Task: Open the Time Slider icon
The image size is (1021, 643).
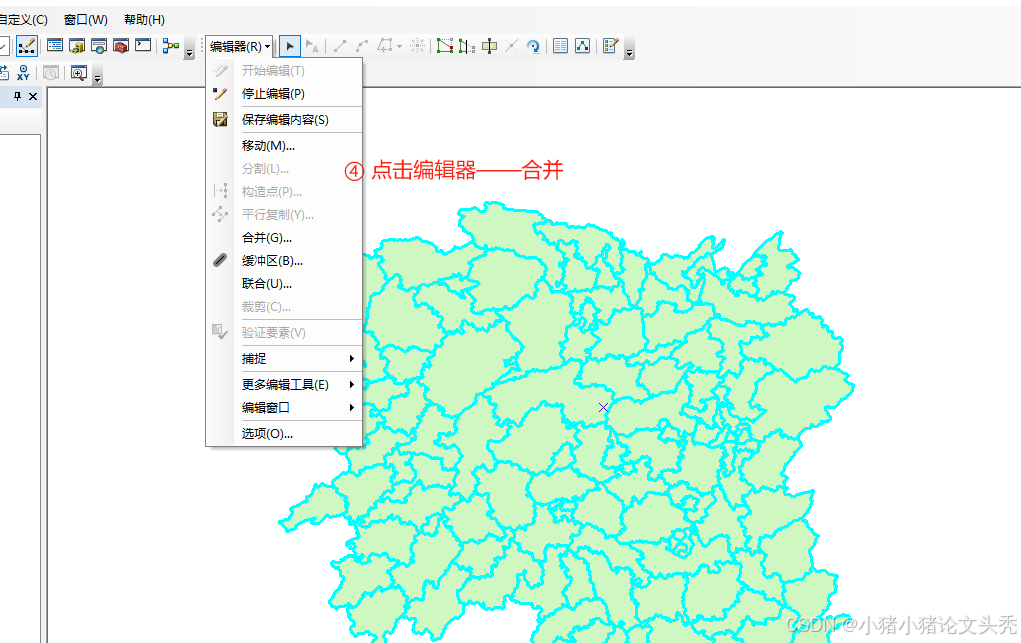Action: tap(51, 73)
